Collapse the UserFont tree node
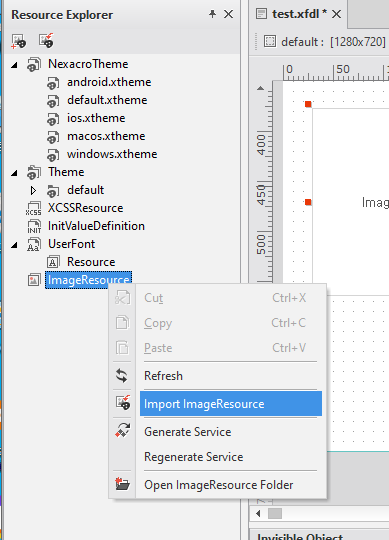The width and height of the screenshot is (389, 540). [14, 245]
